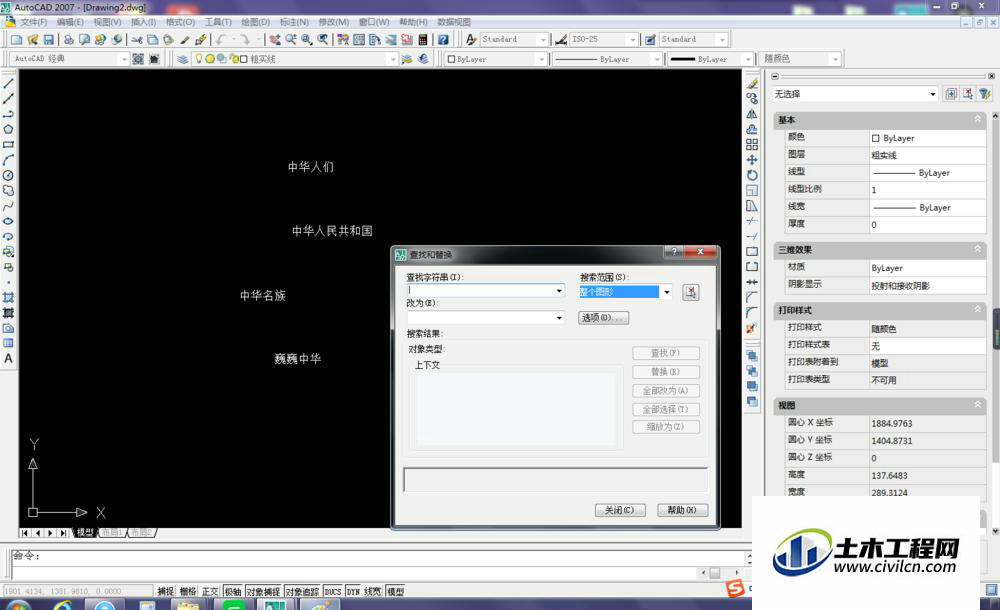Click the 选项(O)... button
The width and height of the screenshot is (1000, 610).
(603, 317)
